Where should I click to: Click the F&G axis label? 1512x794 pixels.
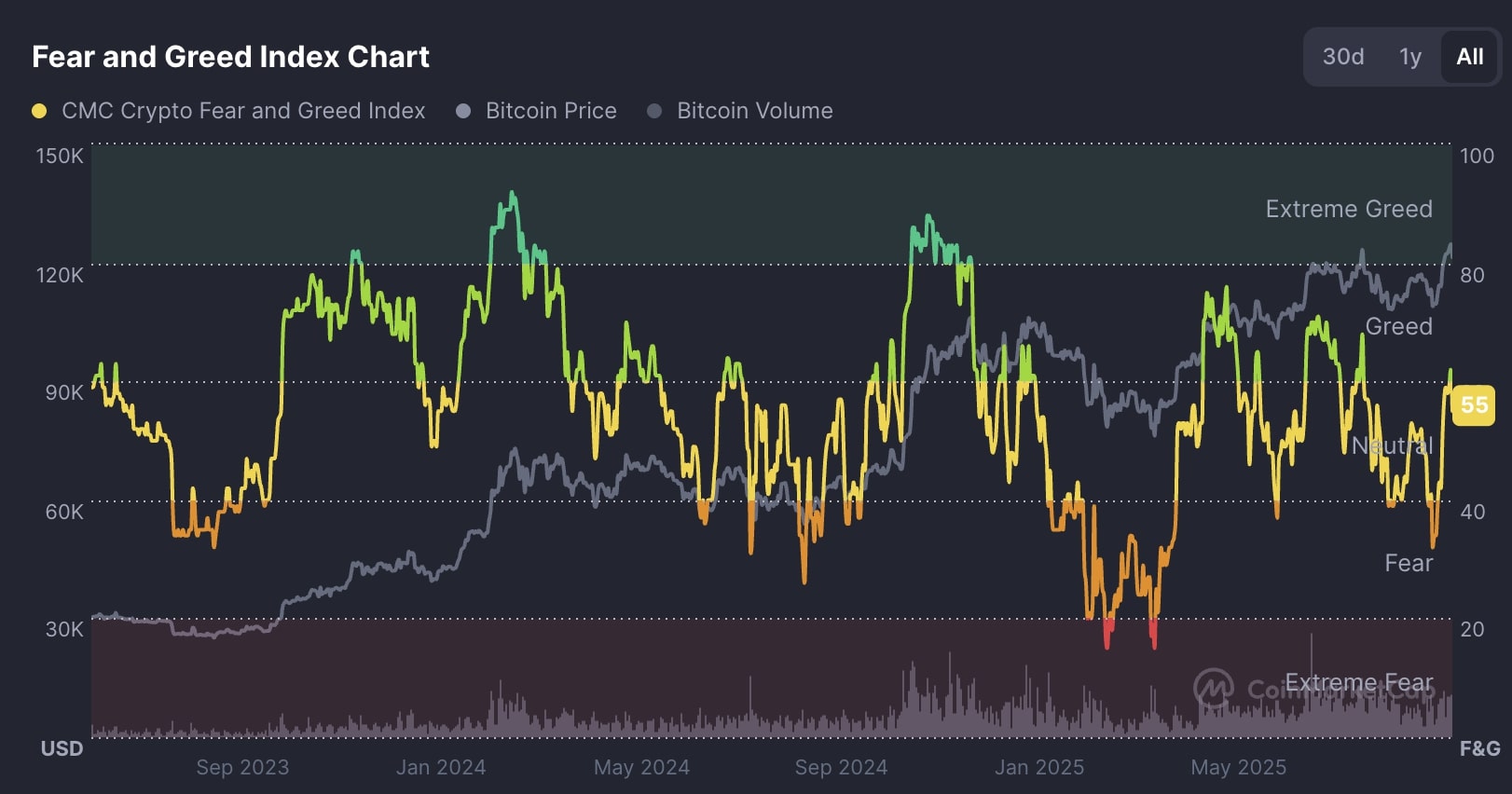pos(1479,748)
